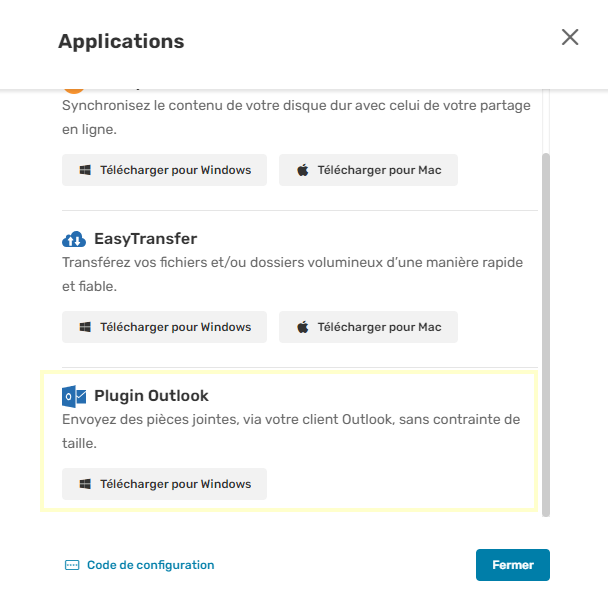The image size is (608, 609).
Task: Click the Apple logo in the sync app Mac button
Action: 303,170
